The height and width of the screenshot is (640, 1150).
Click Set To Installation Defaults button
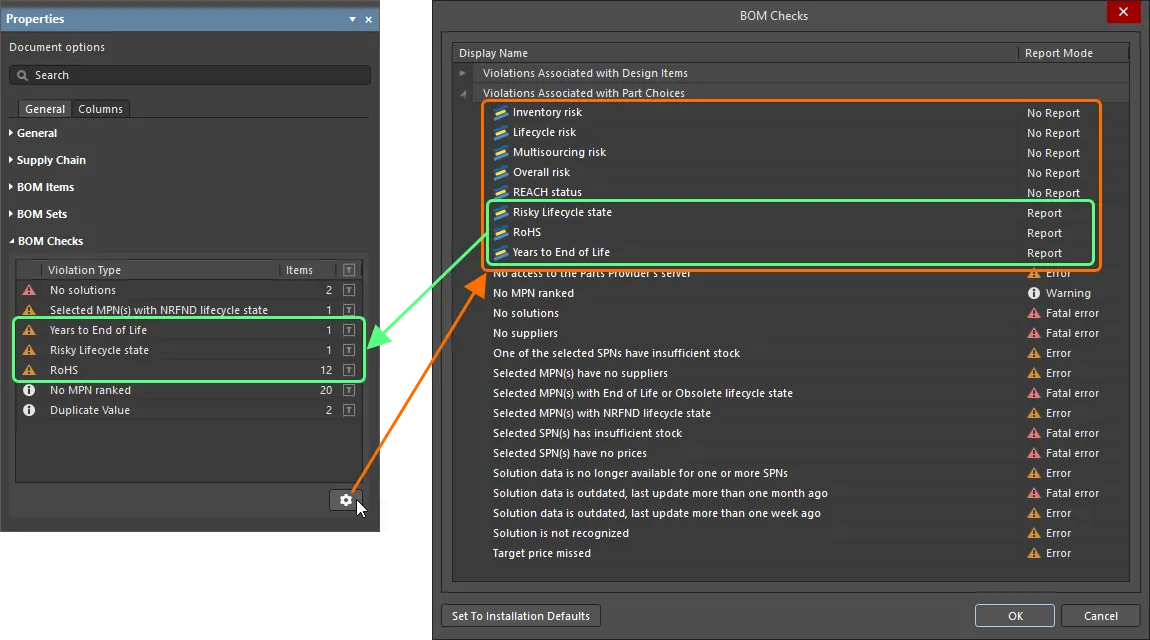coord(520,616)
